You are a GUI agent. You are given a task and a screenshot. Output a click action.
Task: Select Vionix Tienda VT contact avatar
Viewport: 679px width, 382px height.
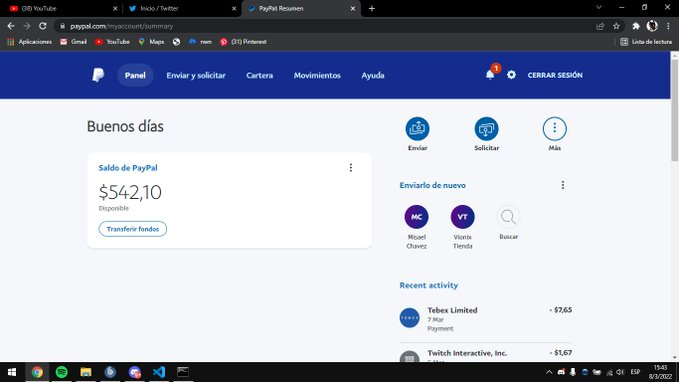click(462, 217)
